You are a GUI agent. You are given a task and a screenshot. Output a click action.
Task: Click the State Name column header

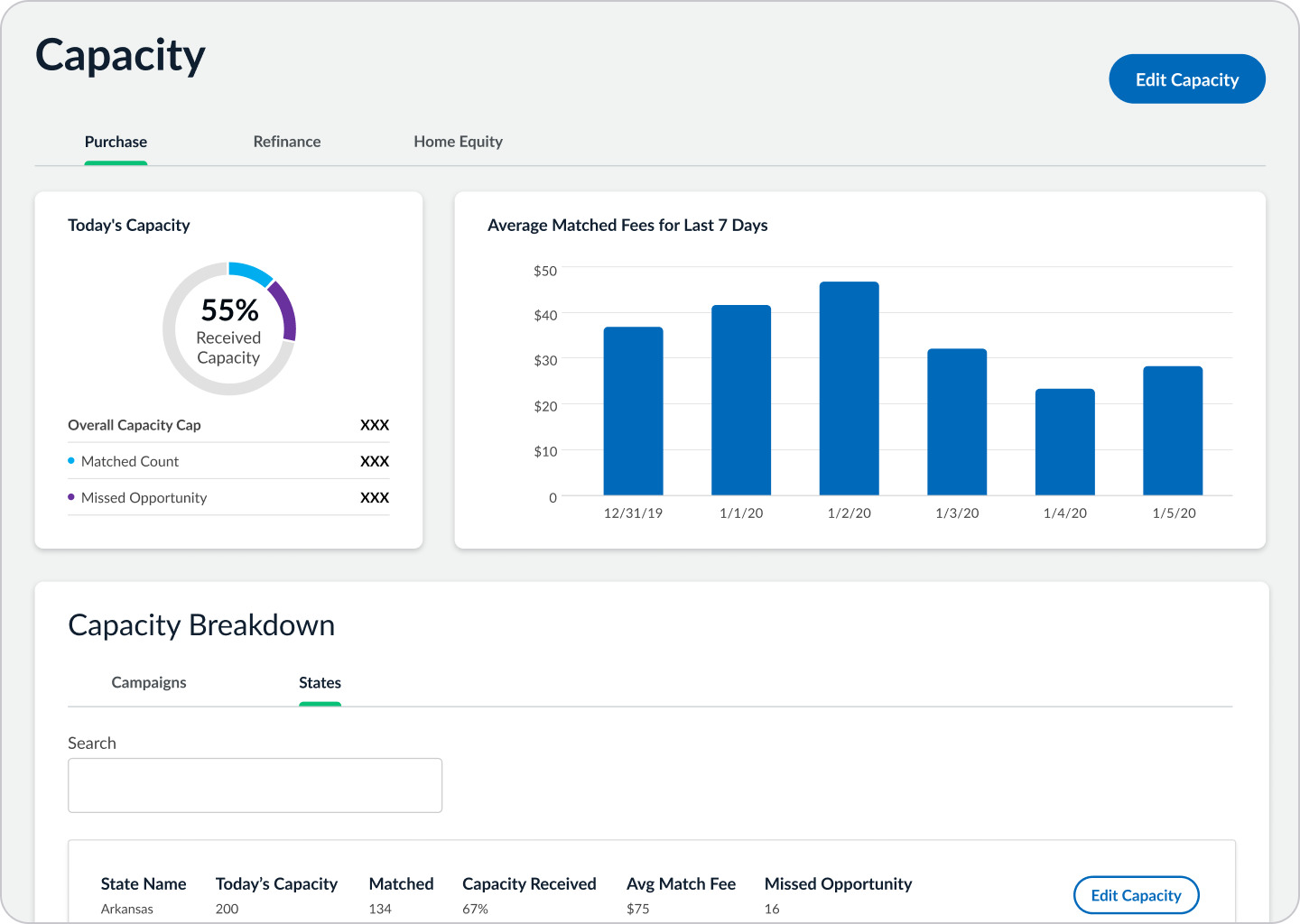coord(144,884)
